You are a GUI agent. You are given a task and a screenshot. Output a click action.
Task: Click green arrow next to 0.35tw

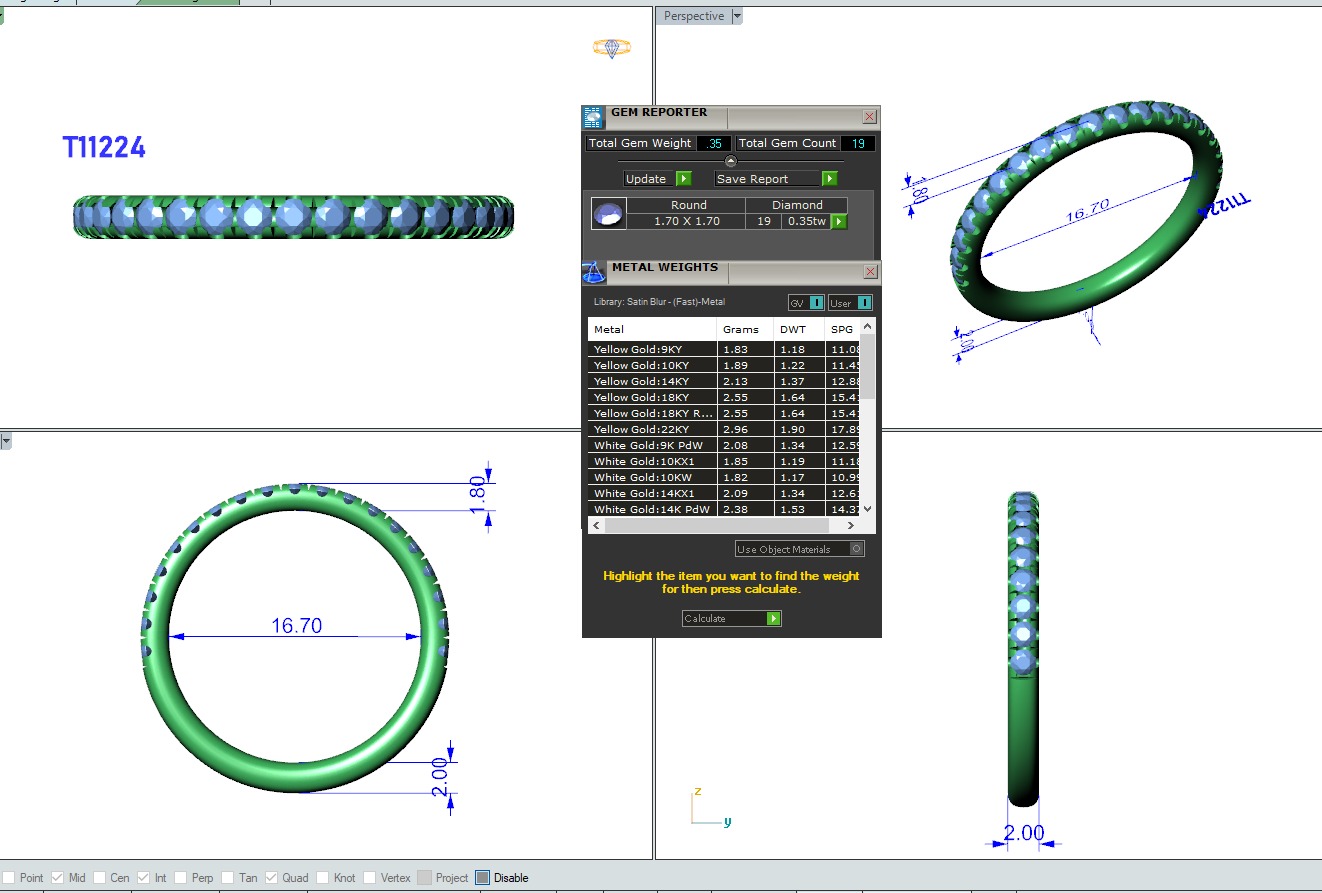(x=839, y=222)
